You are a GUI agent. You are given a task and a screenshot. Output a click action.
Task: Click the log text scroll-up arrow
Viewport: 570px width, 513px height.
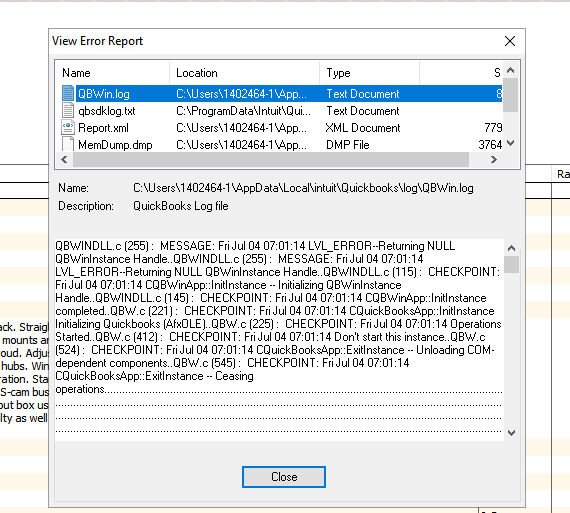pos(511,248)
